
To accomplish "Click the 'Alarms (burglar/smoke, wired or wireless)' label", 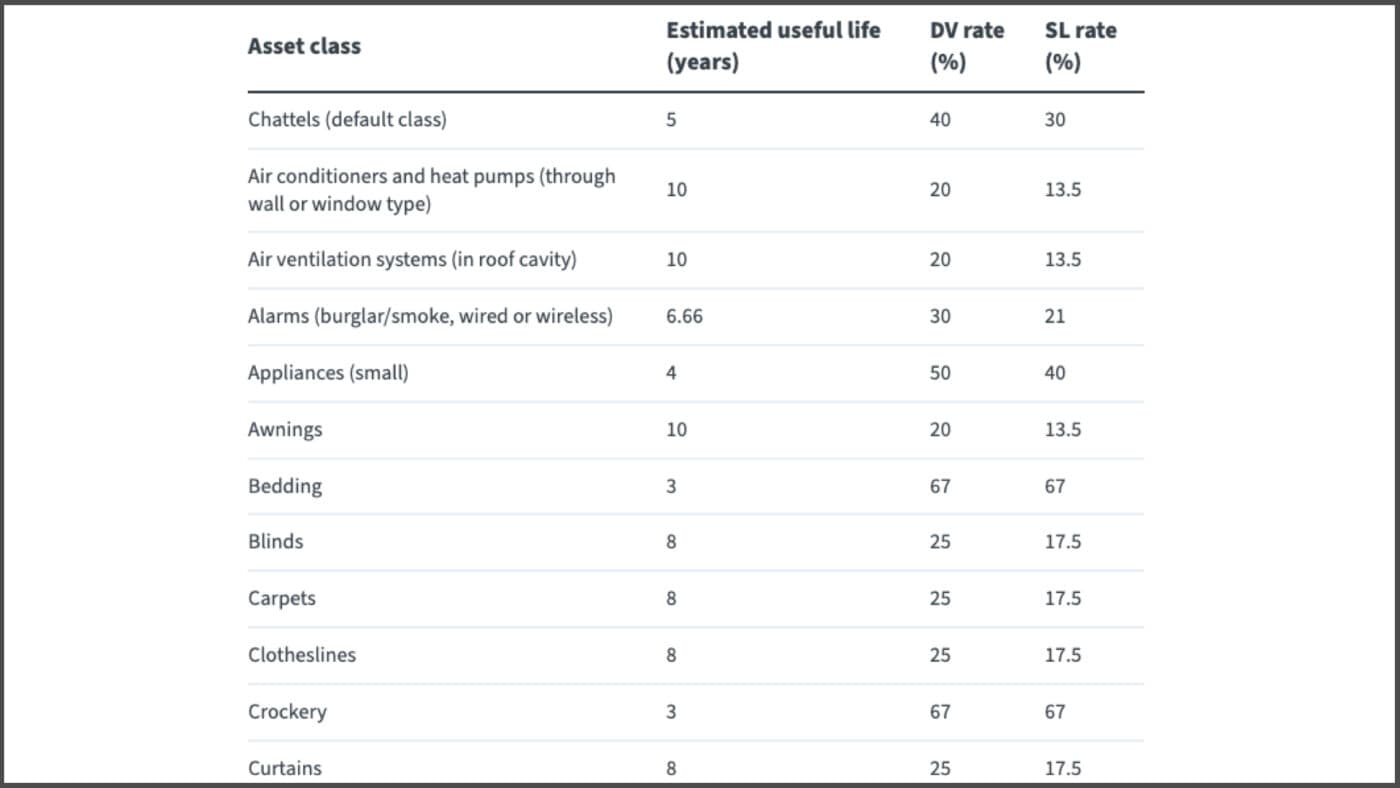I will [430, 316].
